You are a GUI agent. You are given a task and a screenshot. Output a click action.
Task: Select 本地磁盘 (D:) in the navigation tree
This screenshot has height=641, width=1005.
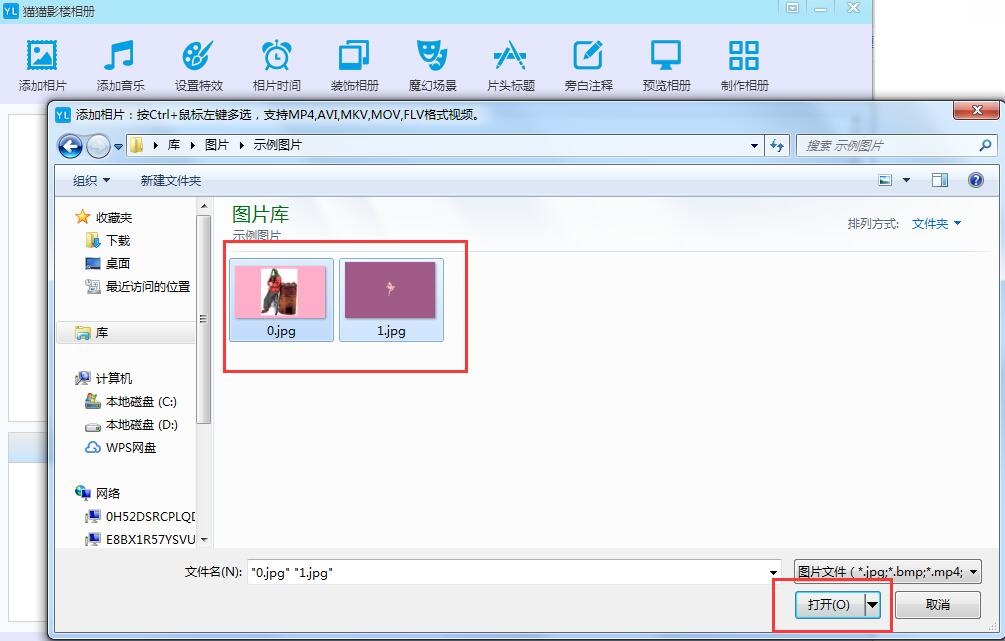point(141,425)
